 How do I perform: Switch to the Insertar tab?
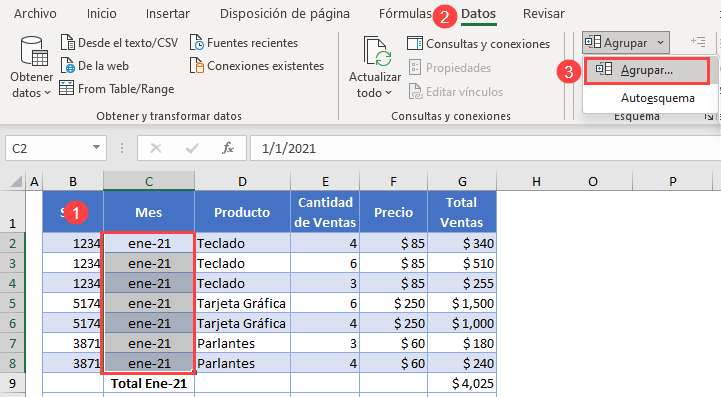coord(168,14)
